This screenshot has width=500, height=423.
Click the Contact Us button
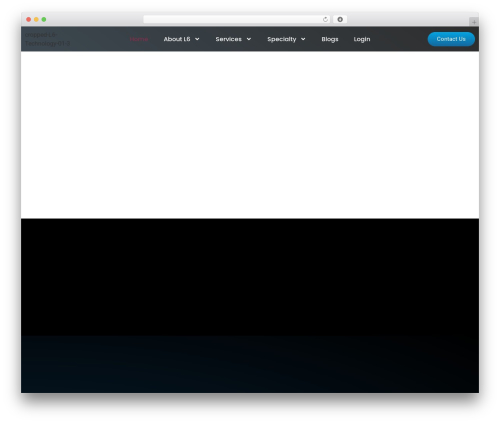(451, 39)
